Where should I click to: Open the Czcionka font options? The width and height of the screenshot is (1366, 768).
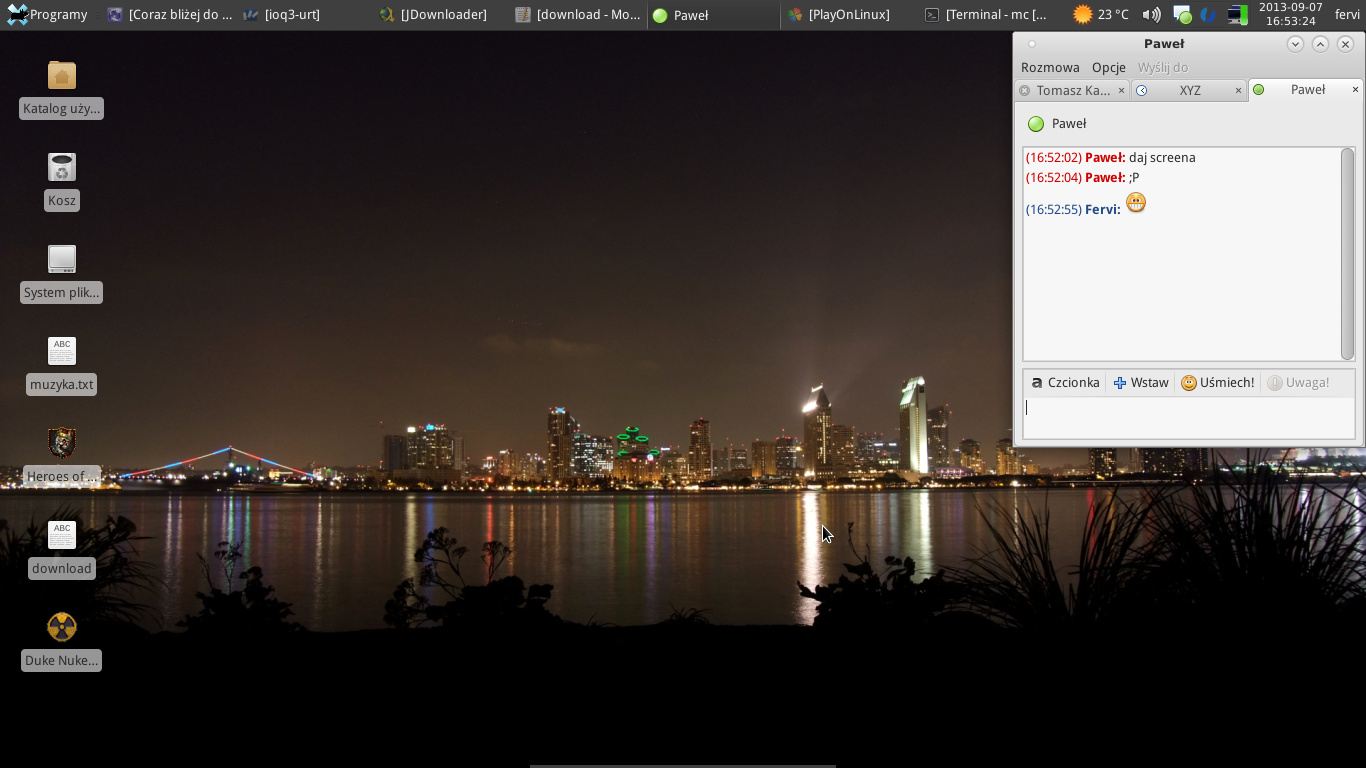tap(1065, 383)
